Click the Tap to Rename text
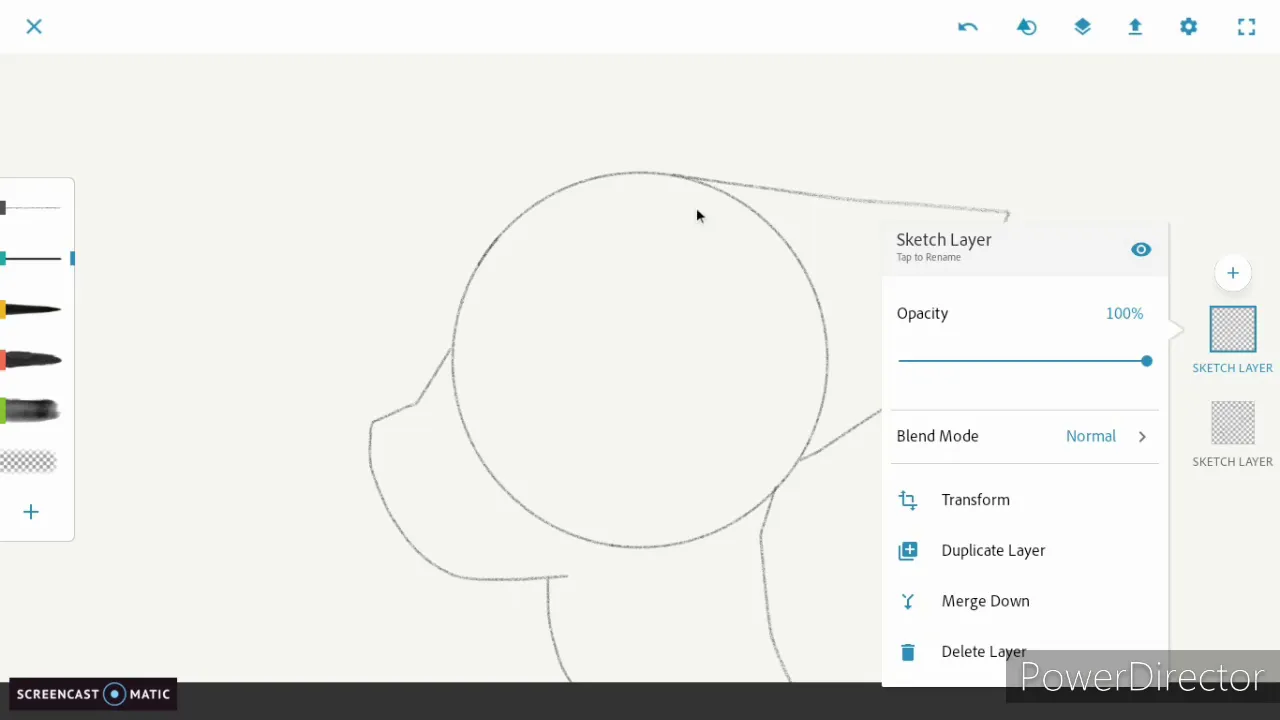 click(928, 258)
